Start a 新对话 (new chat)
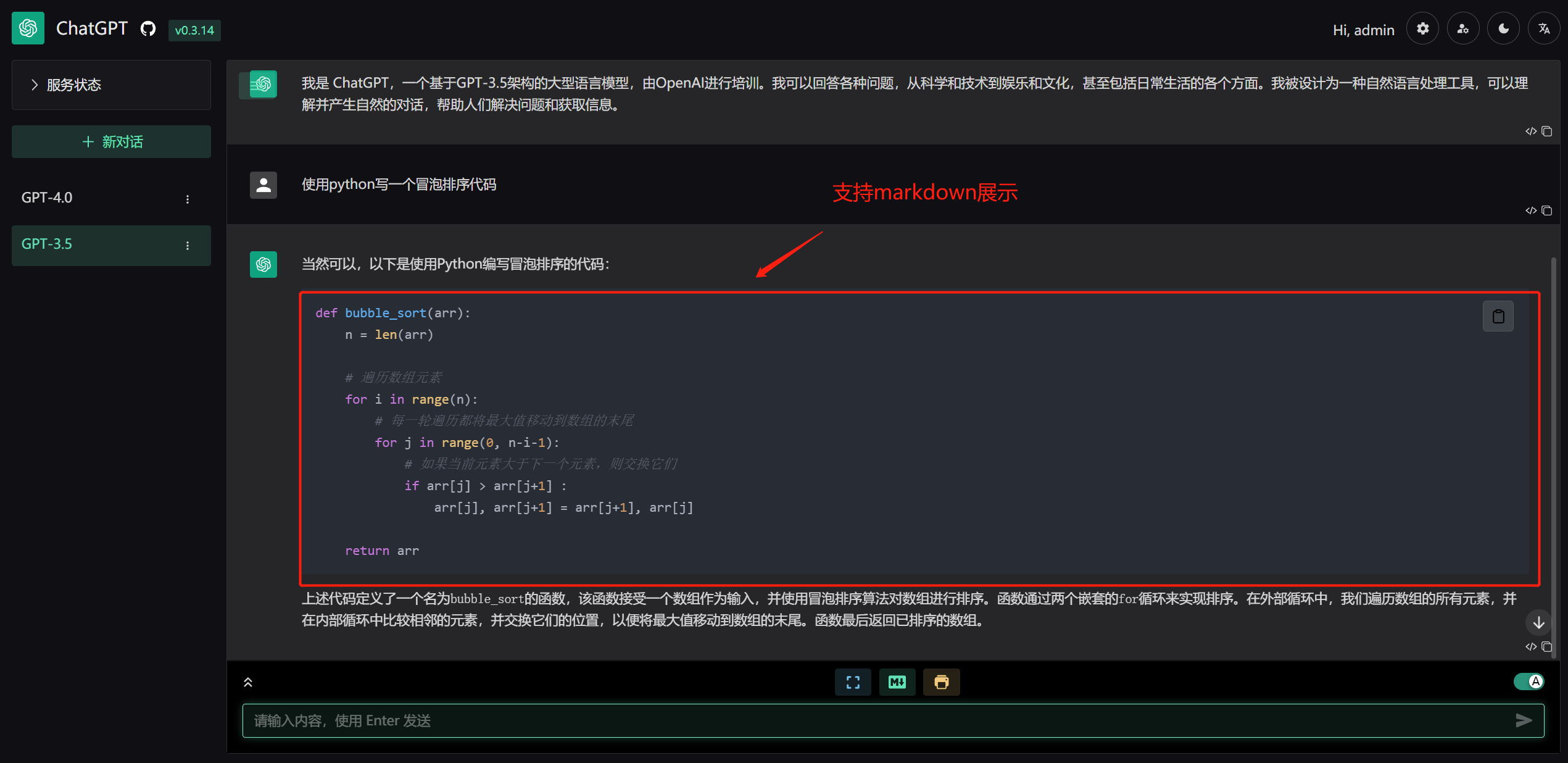 point(111,141)
